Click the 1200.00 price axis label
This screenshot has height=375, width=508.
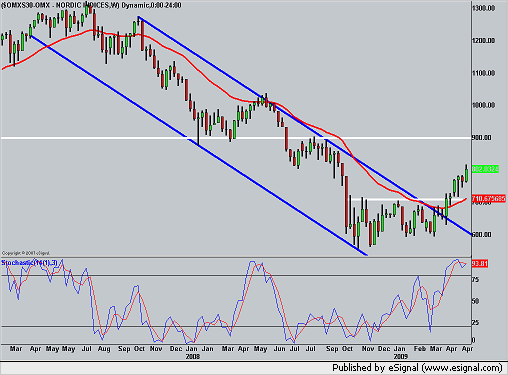point(484,41)
